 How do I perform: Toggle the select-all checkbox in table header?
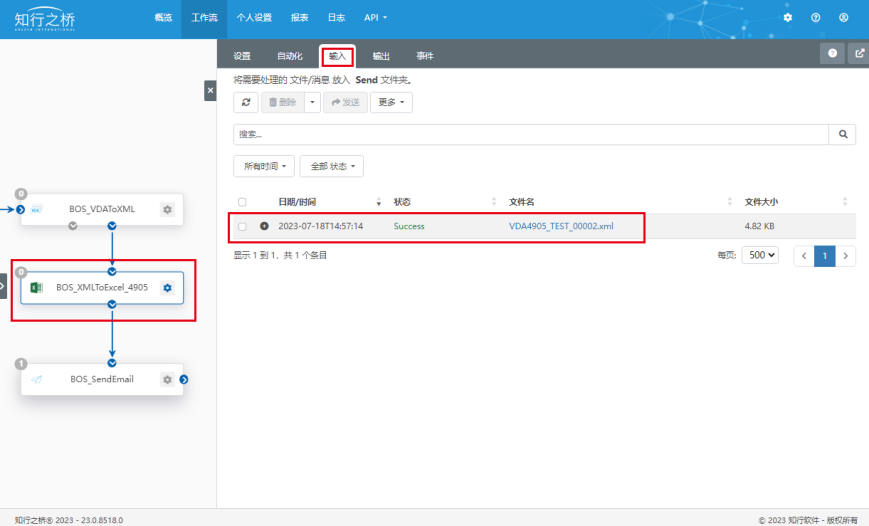[242, 202]
